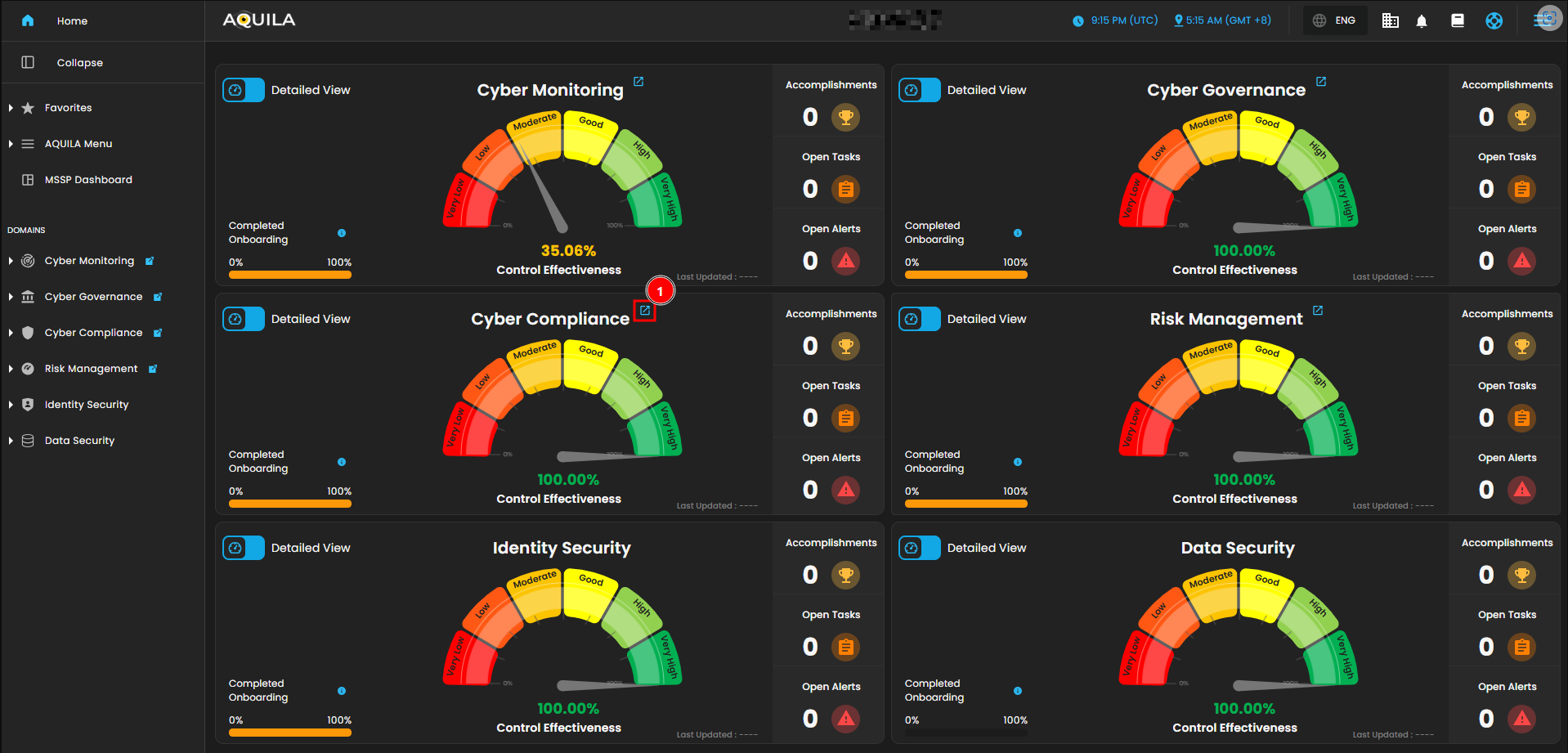This screenshot has height=753, width=1568.
Task: Click the notification bell icon
Action: tap(1422, 21)
